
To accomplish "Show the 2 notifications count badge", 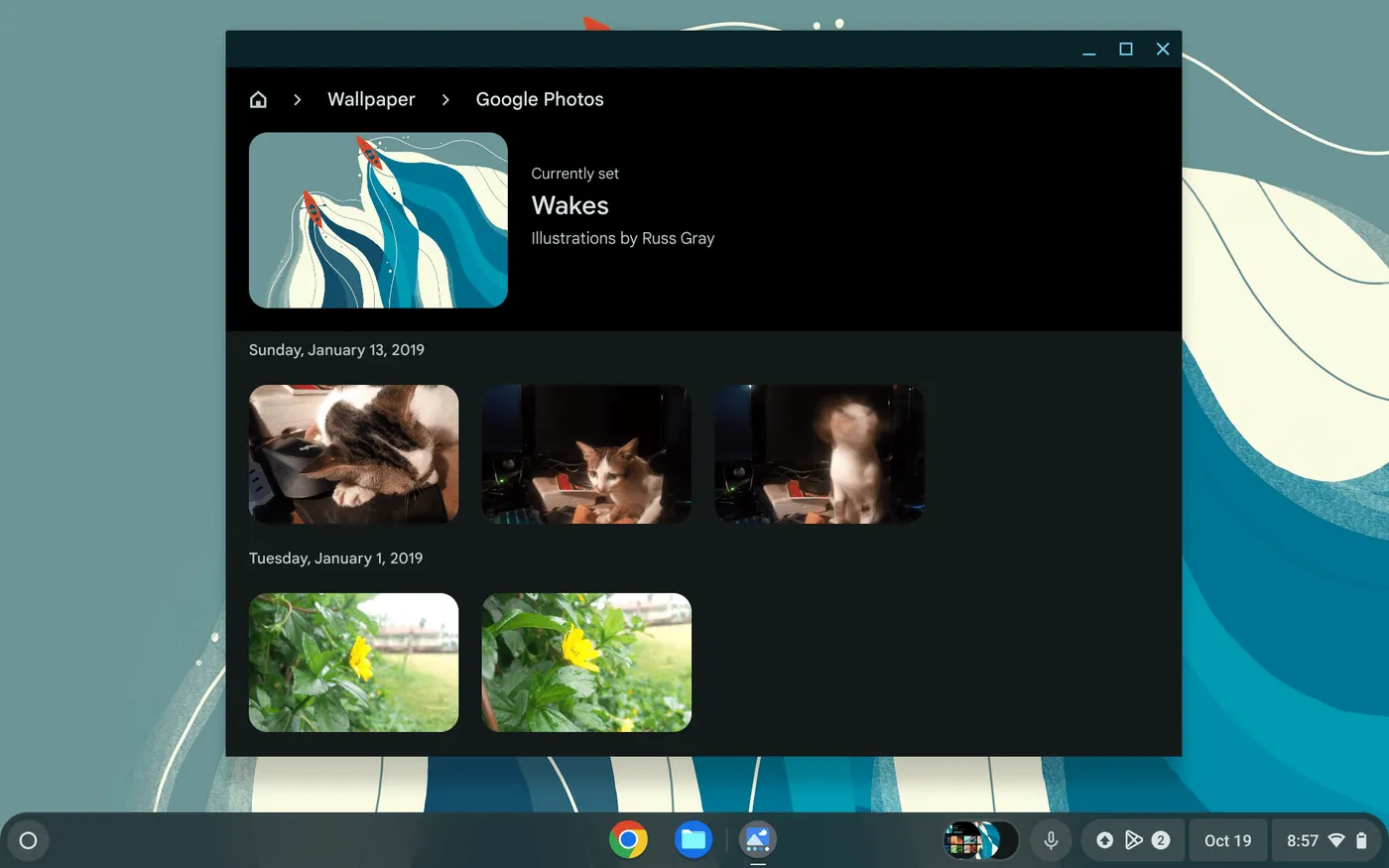I will tap(1160, 840).
